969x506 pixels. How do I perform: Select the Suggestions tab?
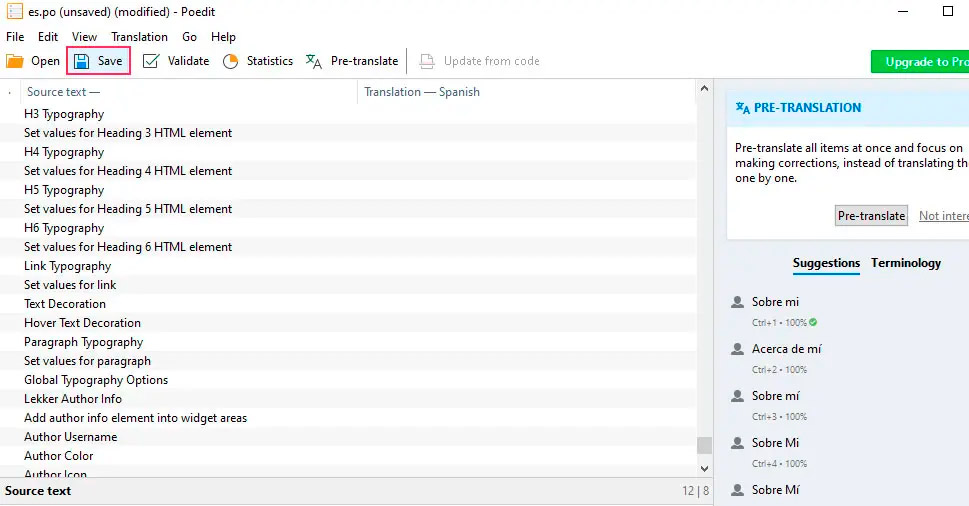point(826,263)
